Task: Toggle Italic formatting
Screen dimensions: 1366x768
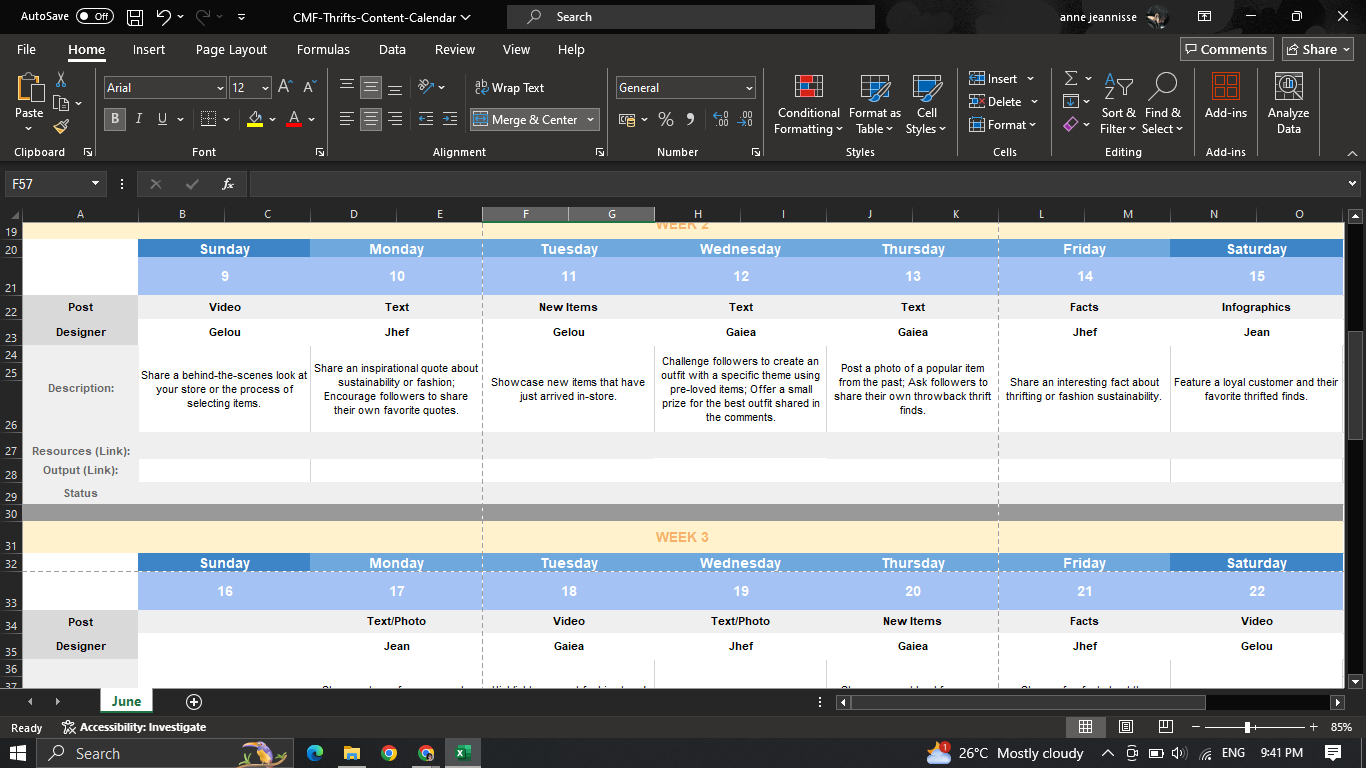Action: tap(138, 119)
